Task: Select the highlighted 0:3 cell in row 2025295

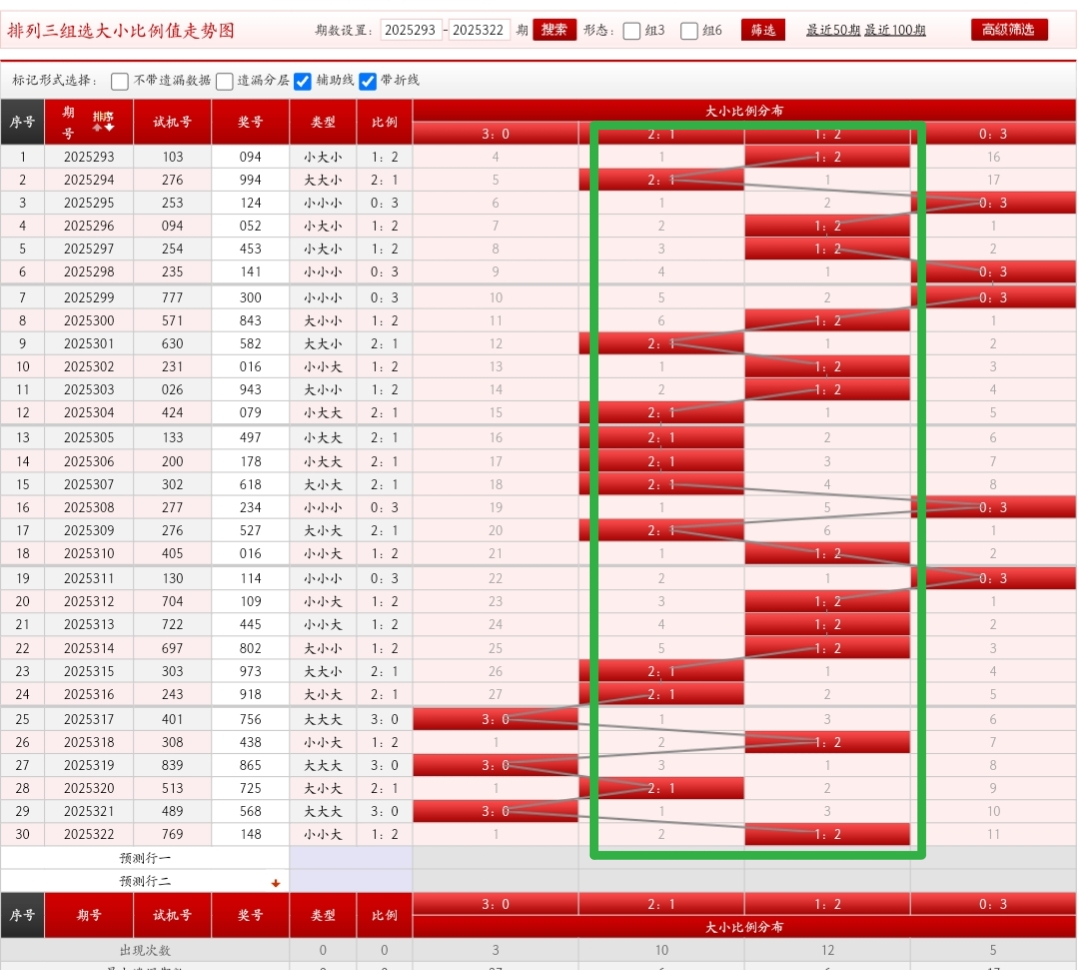Action: [992, 203]
